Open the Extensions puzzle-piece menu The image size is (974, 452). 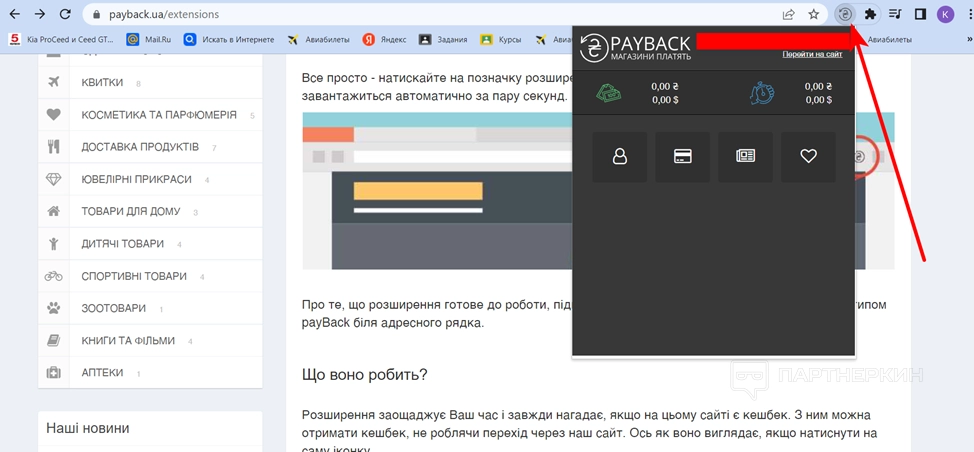(870, 14)
